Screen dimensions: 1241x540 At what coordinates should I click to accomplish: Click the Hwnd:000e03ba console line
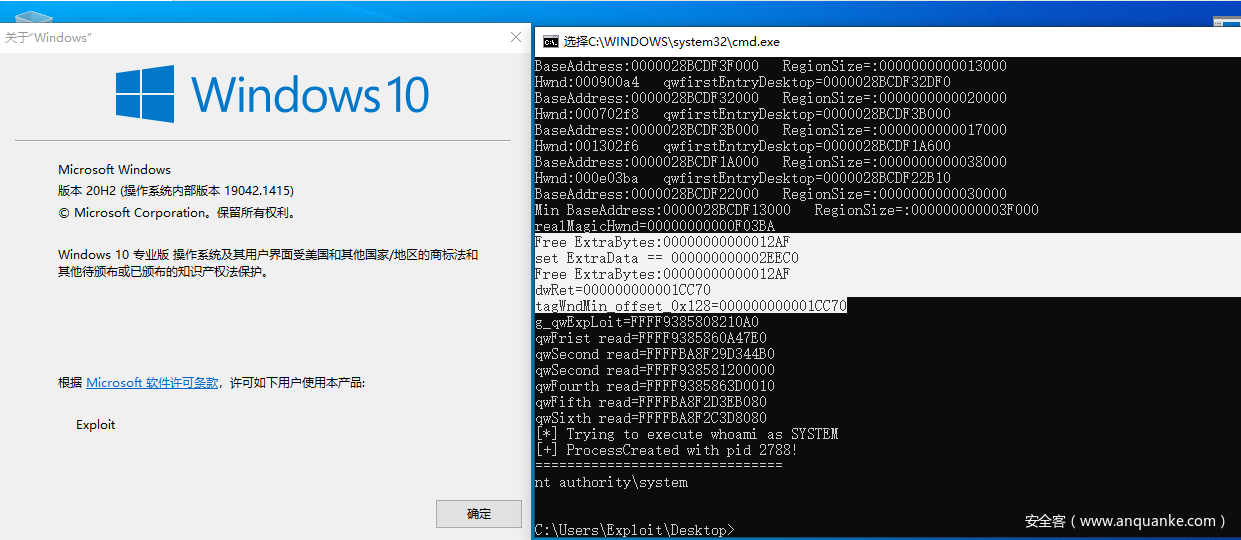coord(742,178)
